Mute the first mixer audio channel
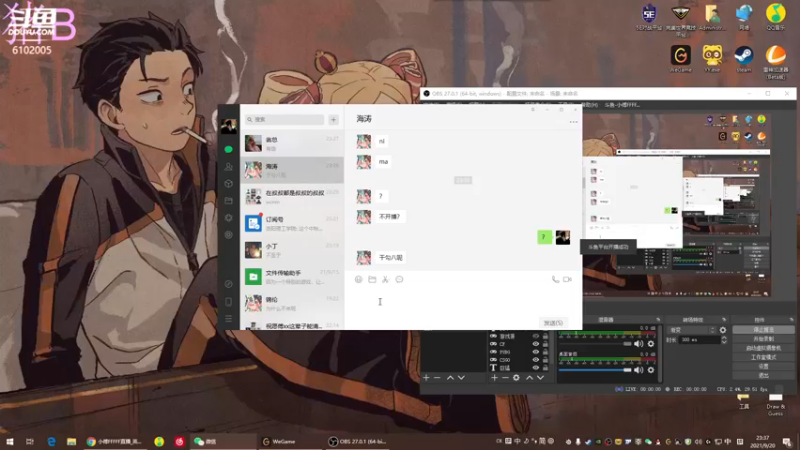800x450 pixels. pyautogui.click(x=639, y=344)
